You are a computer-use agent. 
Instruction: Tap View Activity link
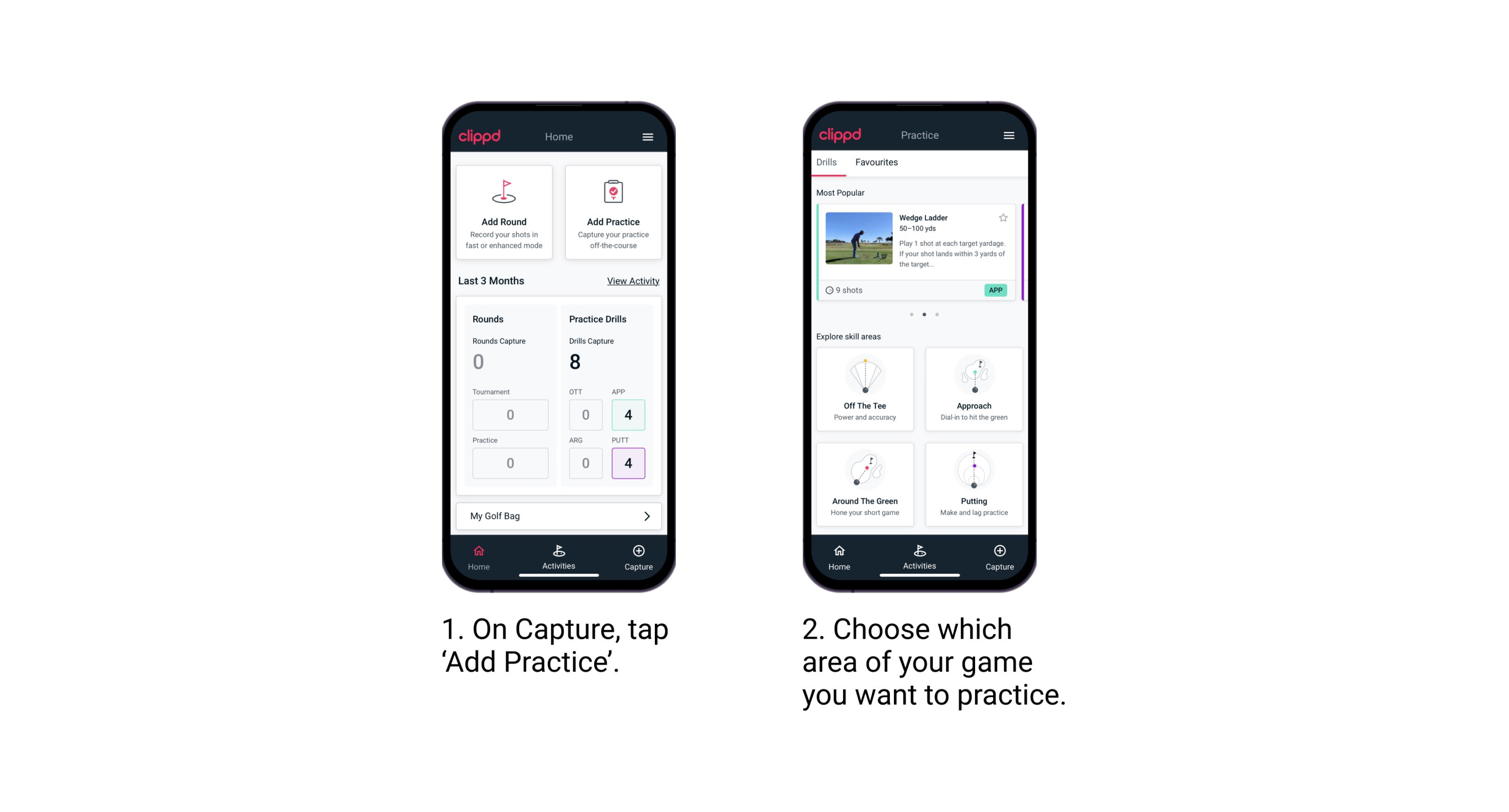coord(633,281)
